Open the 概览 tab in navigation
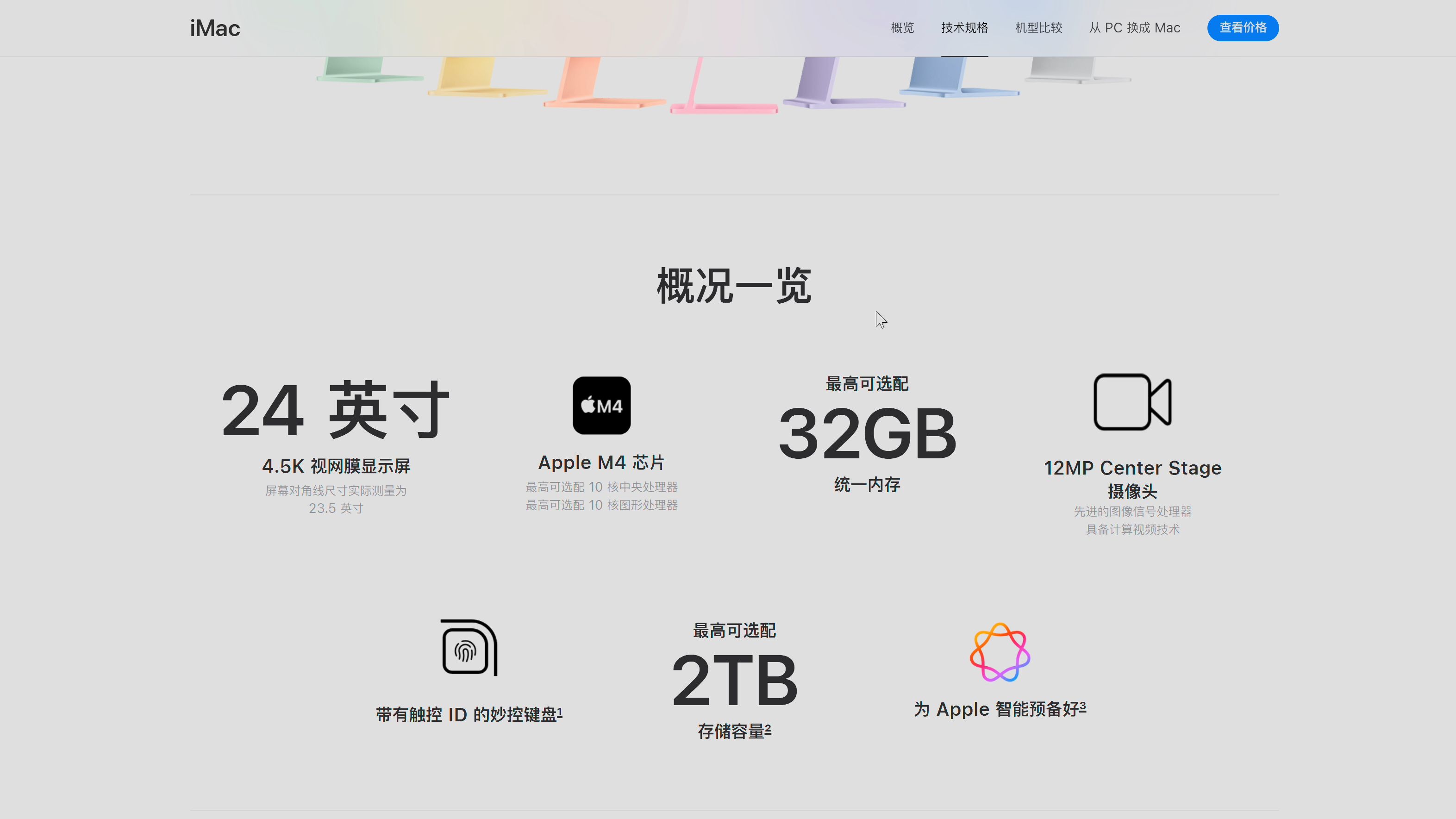 [x=902, y=28]
